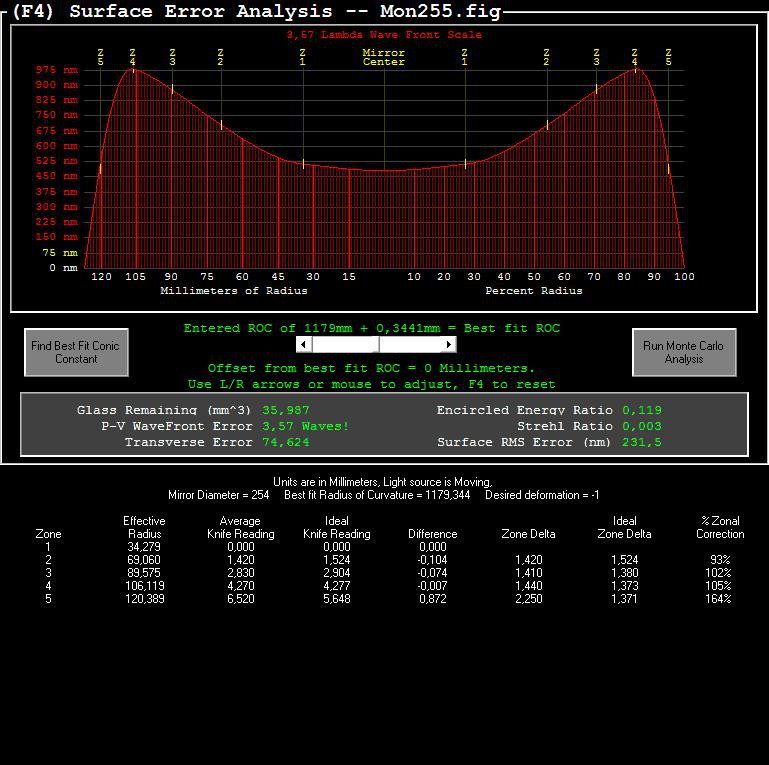769x765 pixels.
Task: Click zone 4 ideal knife reading 4,277
Action: pos(336,586)
